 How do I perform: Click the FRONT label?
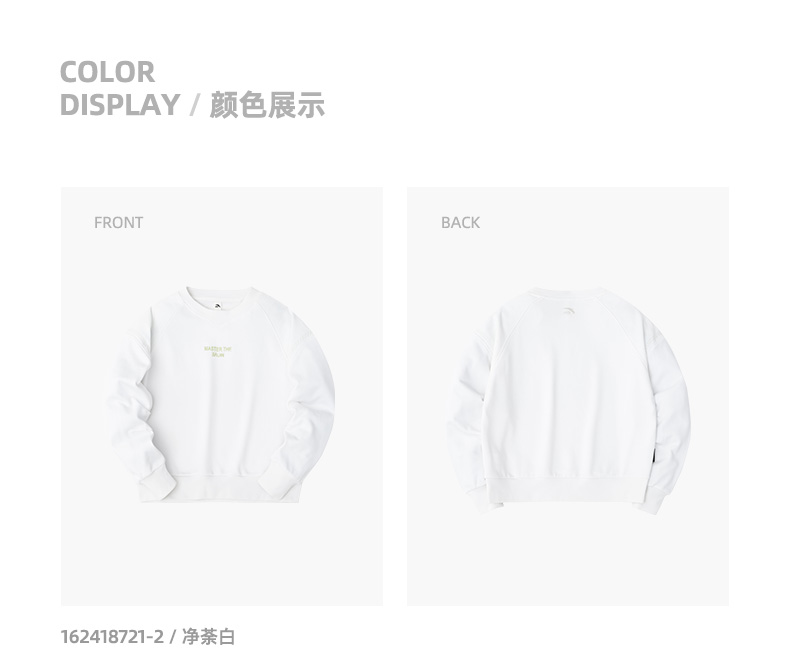click(118, 223)
